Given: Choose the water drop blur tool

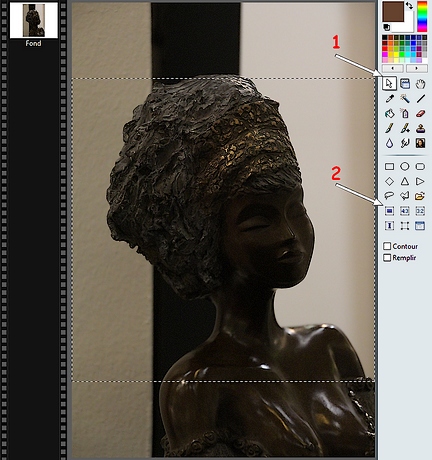Looking at the screenshot, I should 389,143.
